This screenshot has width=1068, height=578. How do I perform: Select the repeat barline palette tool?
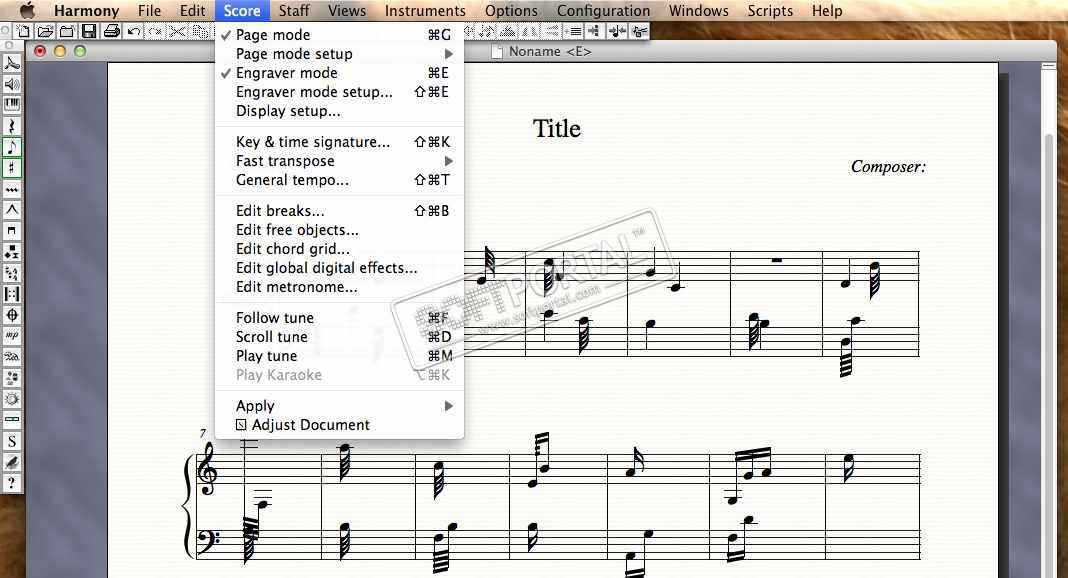(x=12, y=294)
